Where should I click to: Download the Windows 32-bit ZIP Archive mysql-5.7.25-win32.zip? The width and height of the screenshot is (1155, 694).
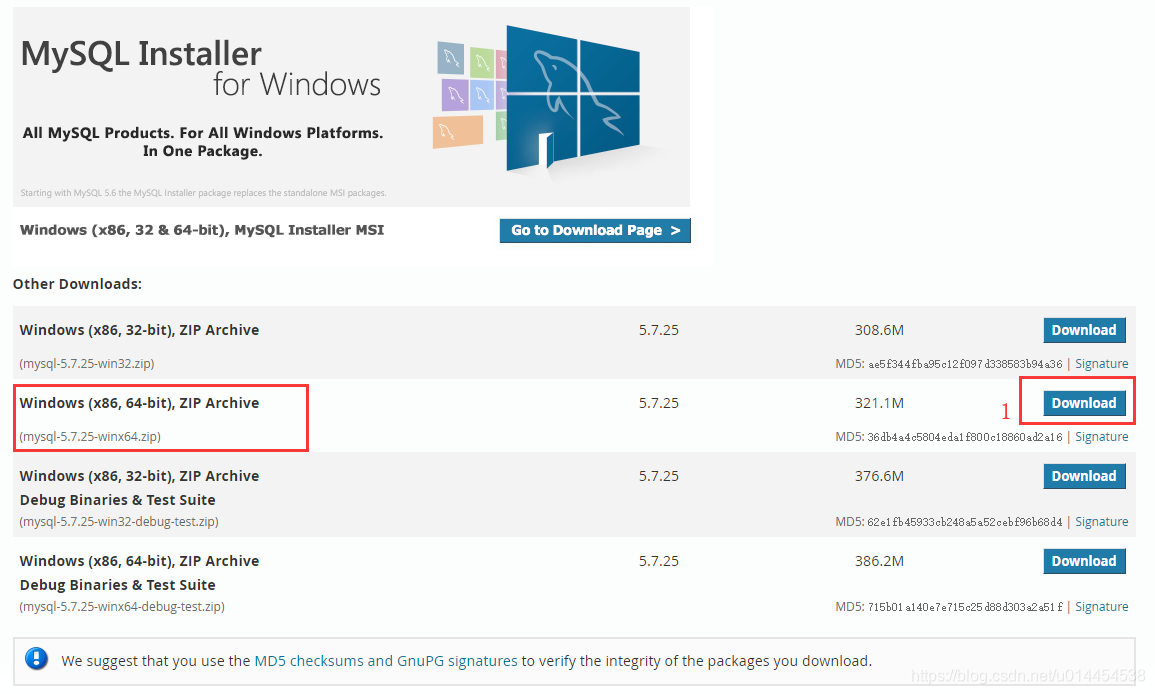pyautogui.click(x=1084, y=330)
